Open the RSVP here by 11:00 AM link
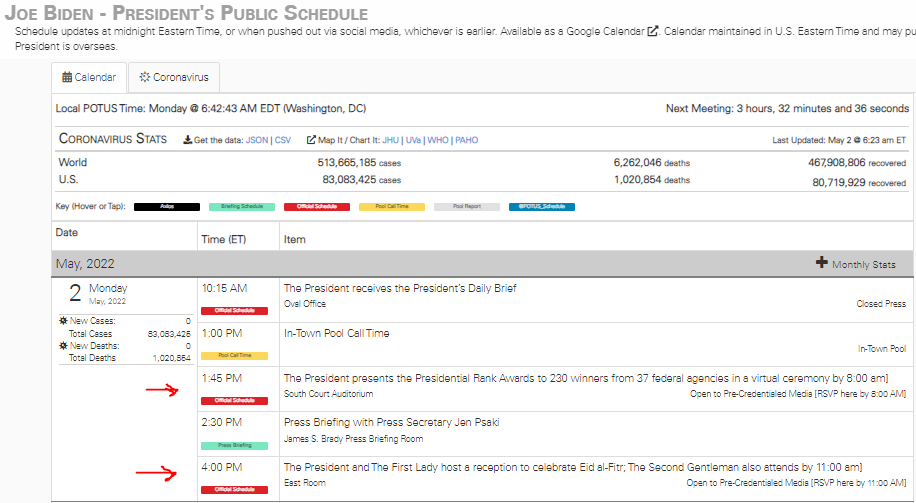The image size is (916, 503). [x=859, y=483]
